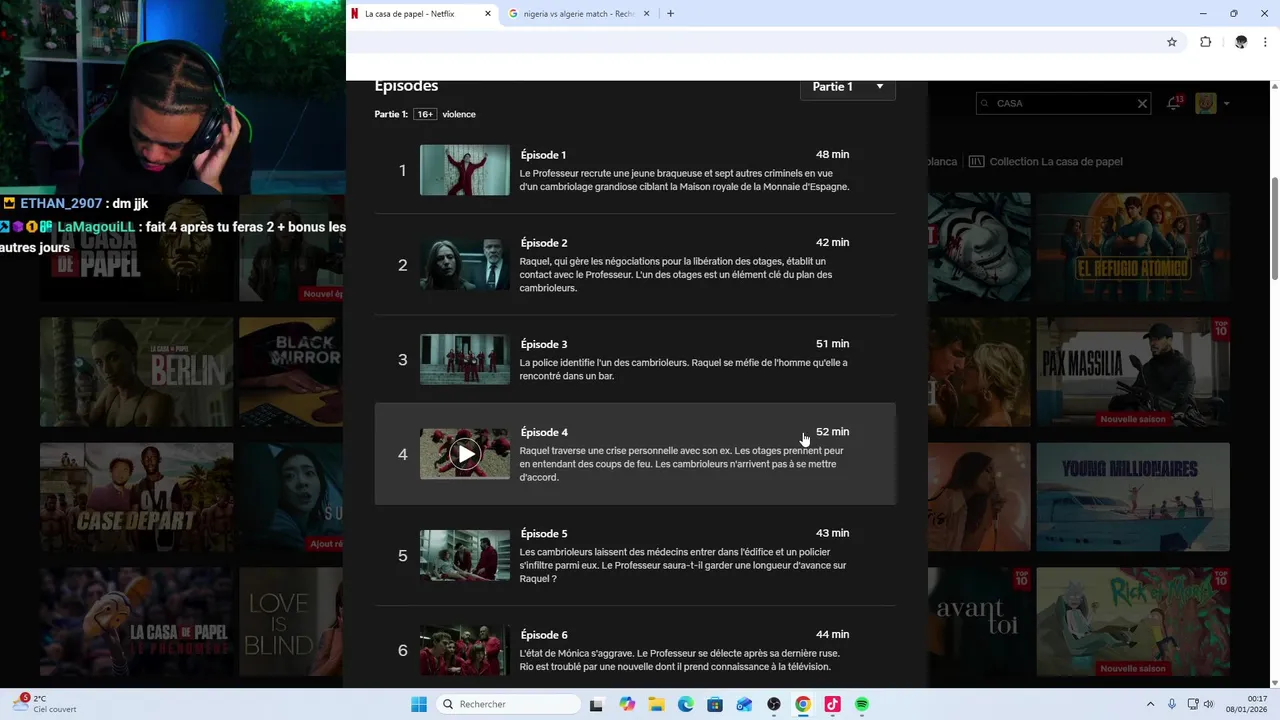
Task: Open La Casa de Papel Le Phénomène poster
Action: [136, 622]
